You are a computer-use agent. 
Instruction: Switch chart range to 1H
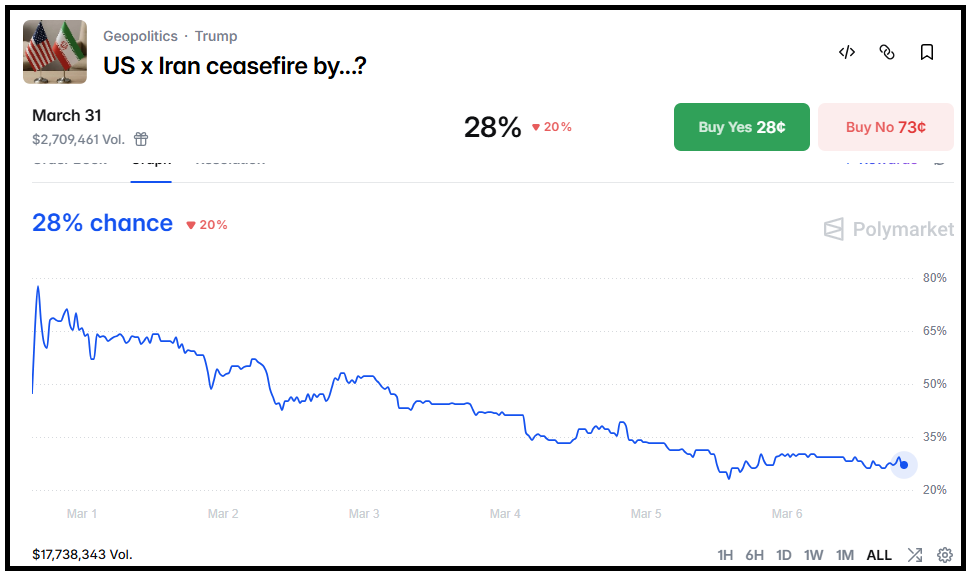[725, 555]
